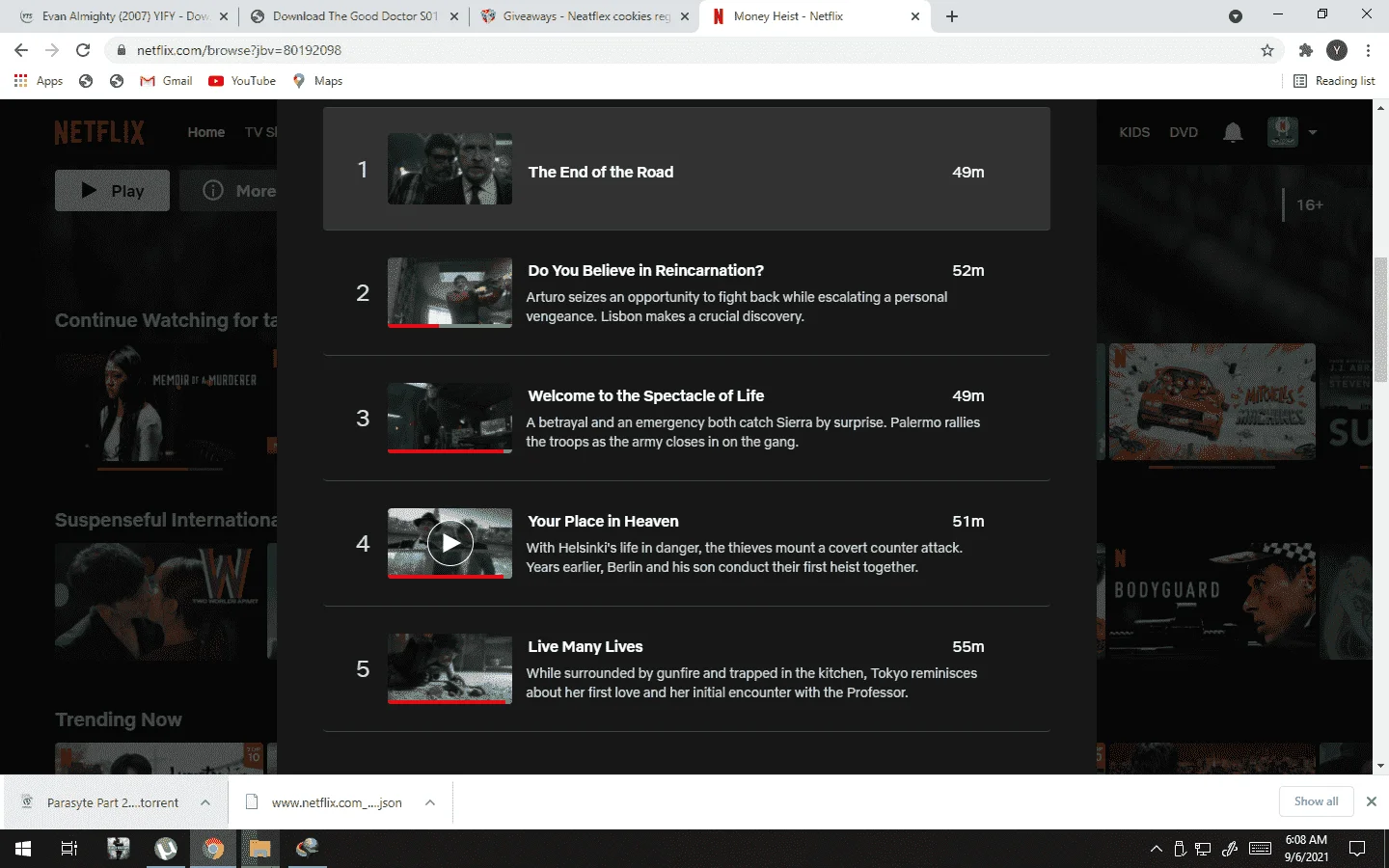Open the DVD link

point(1184,132)
